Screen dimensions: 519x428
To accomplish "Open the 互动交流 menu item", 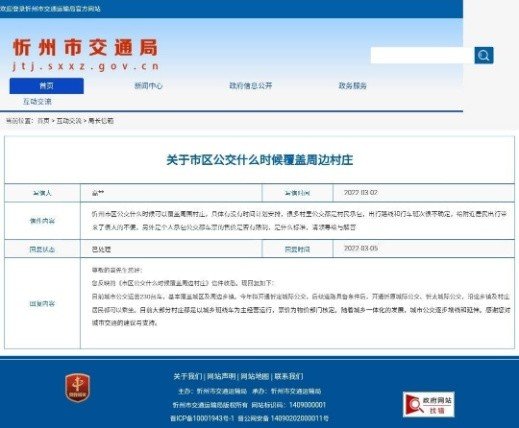I will (x=37, y=102).
